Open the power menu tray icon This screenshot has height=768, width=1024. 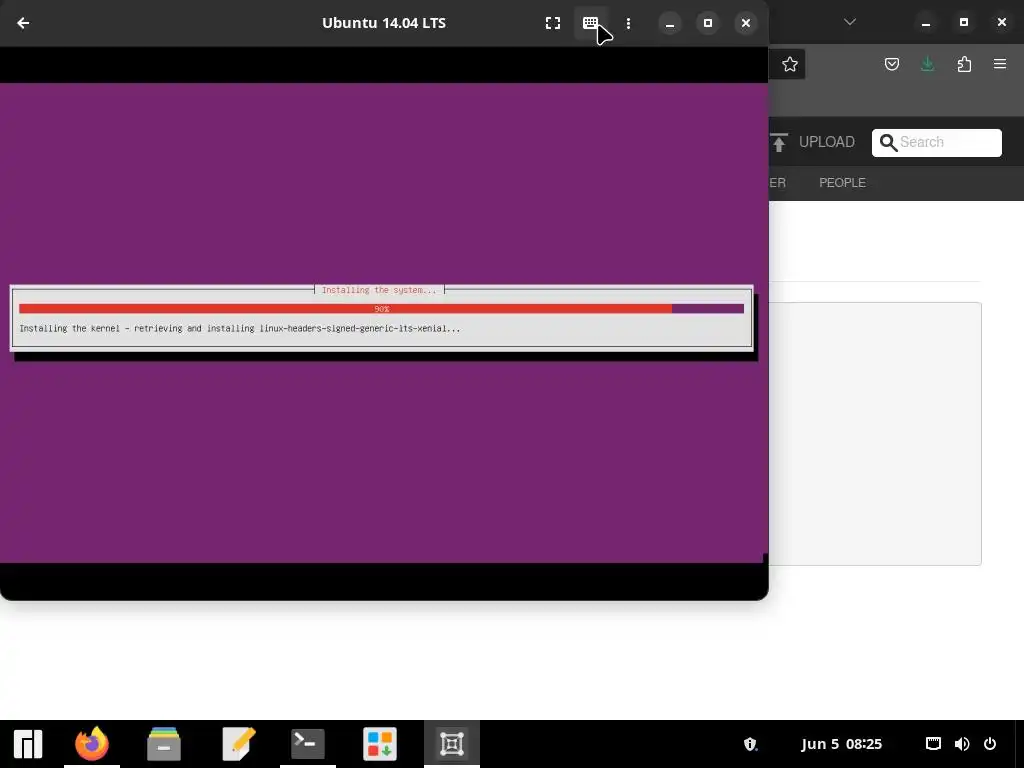click(990, 744)
